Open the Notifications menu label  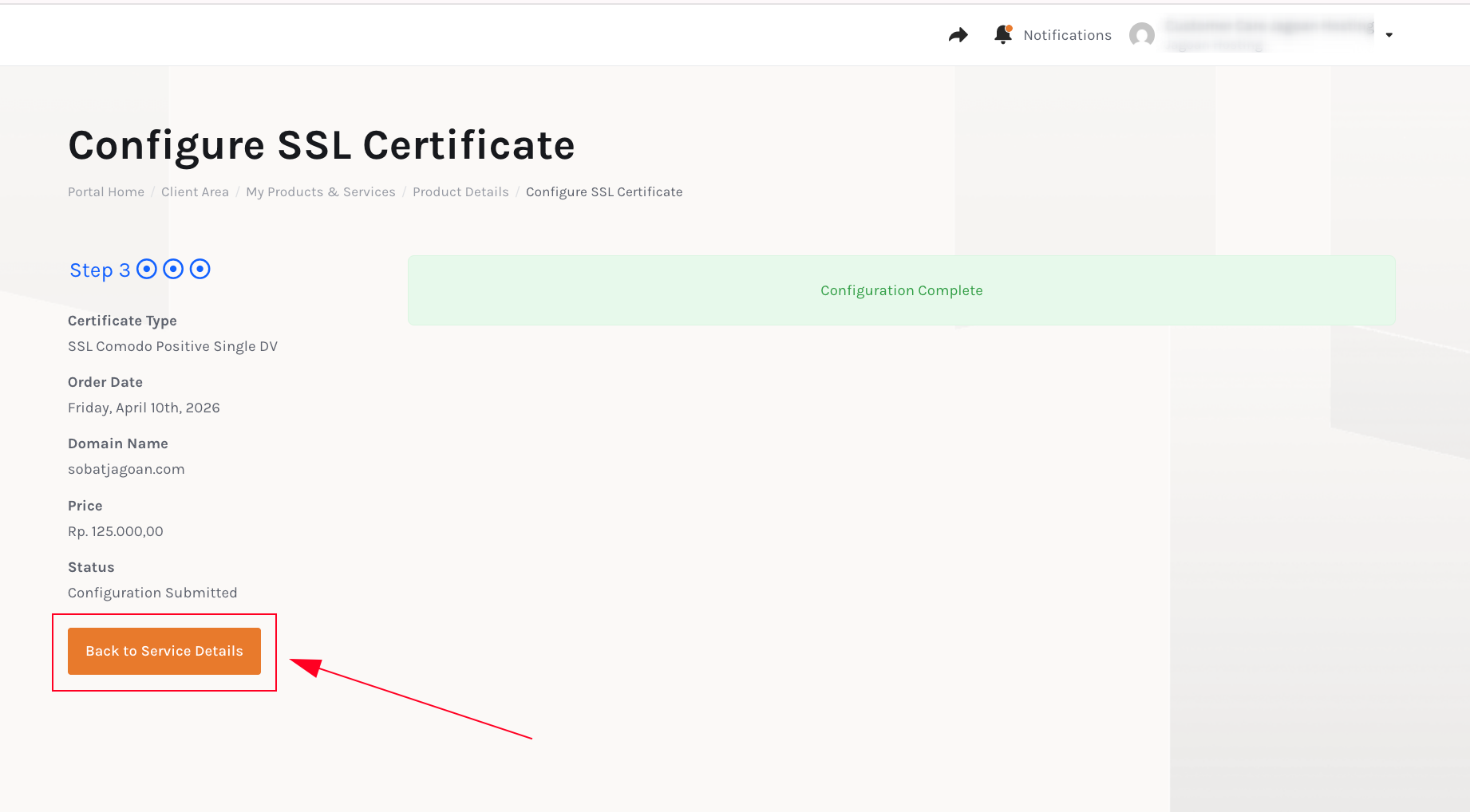tap(1067, 35)
